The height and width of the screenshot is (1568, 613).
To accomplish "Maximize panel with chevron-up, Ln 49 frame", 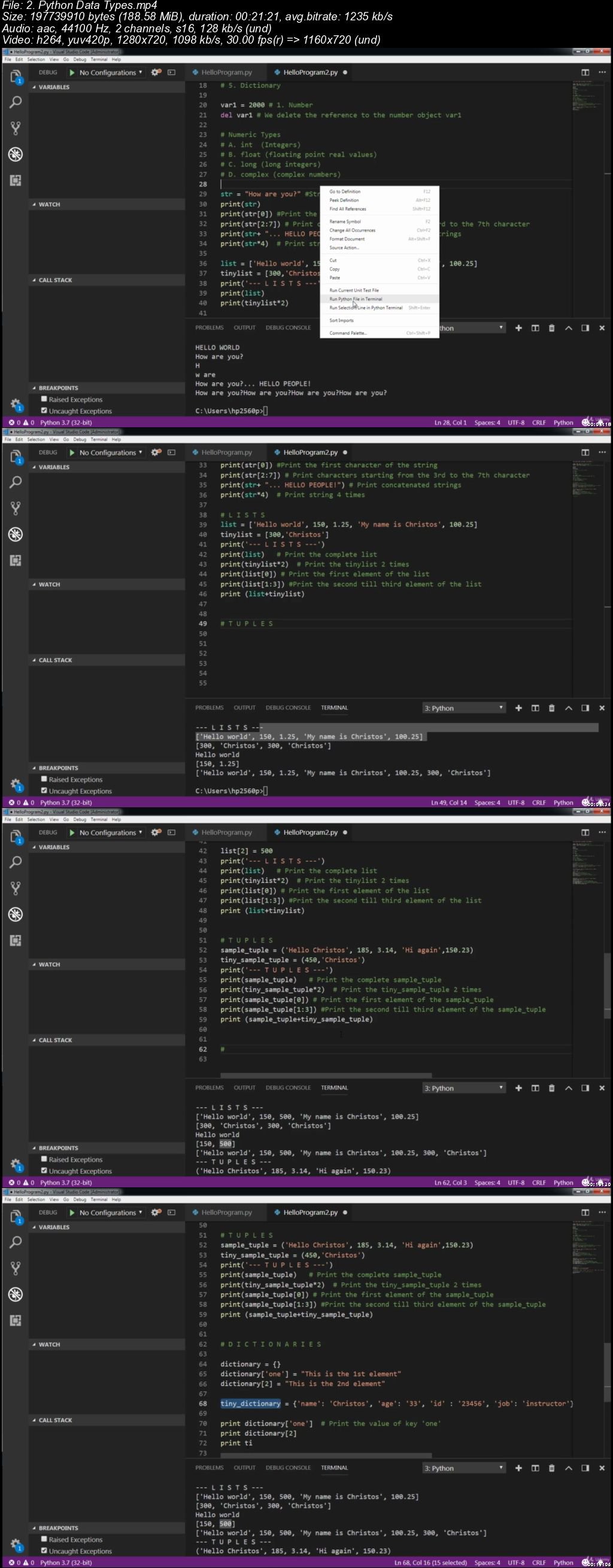I will pos(569,708).
